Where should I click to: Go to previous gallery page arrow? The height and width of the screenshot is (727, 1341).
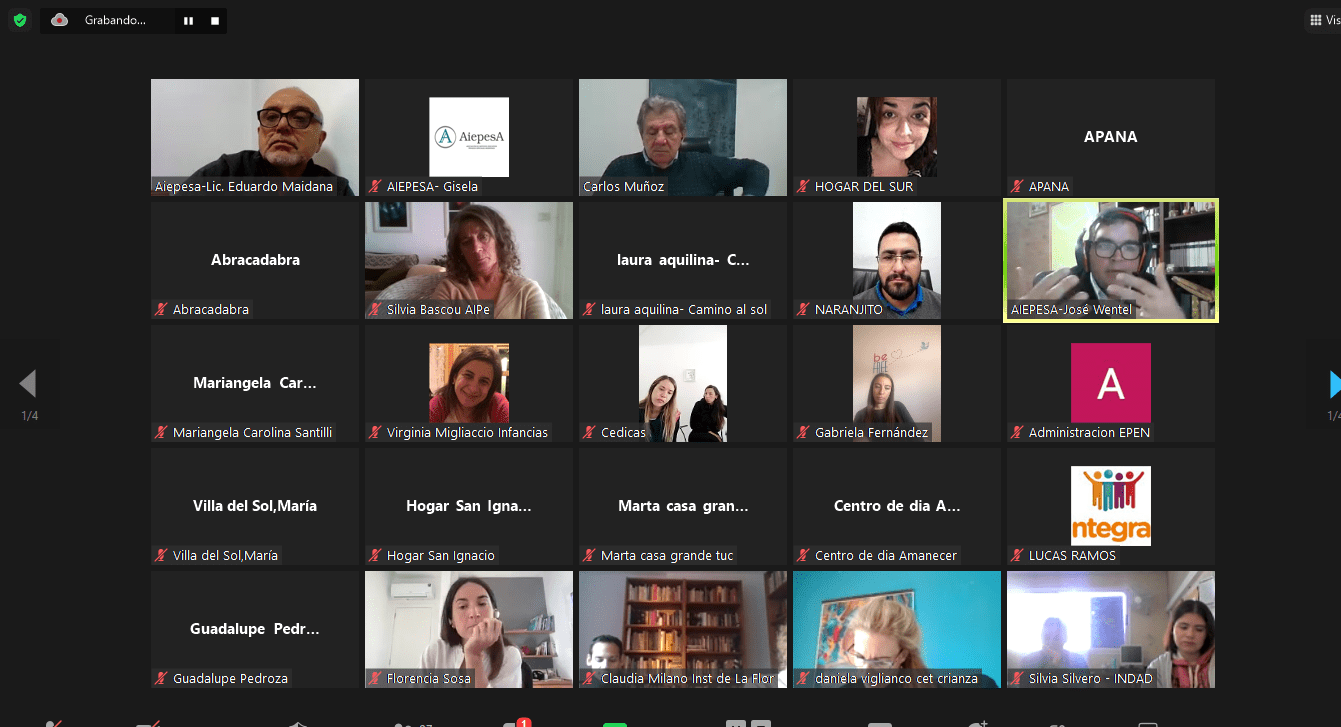[28, 384]
